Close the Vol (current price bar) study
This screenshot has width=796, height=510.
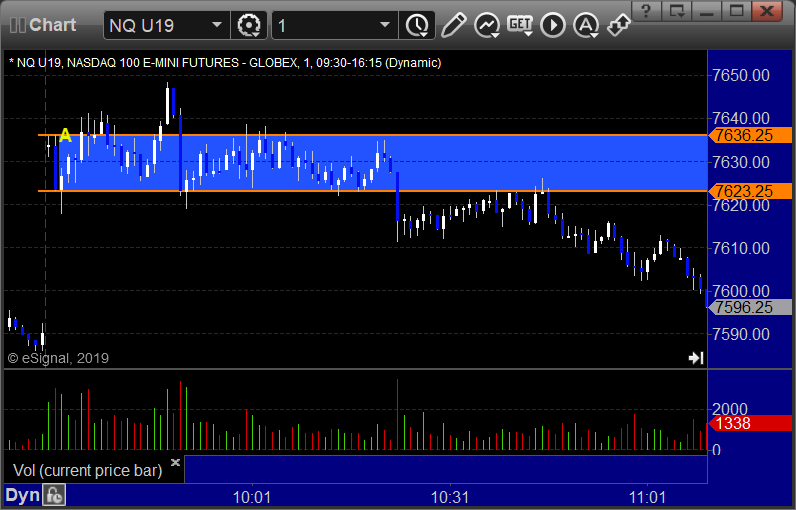[x=175, y=462]
